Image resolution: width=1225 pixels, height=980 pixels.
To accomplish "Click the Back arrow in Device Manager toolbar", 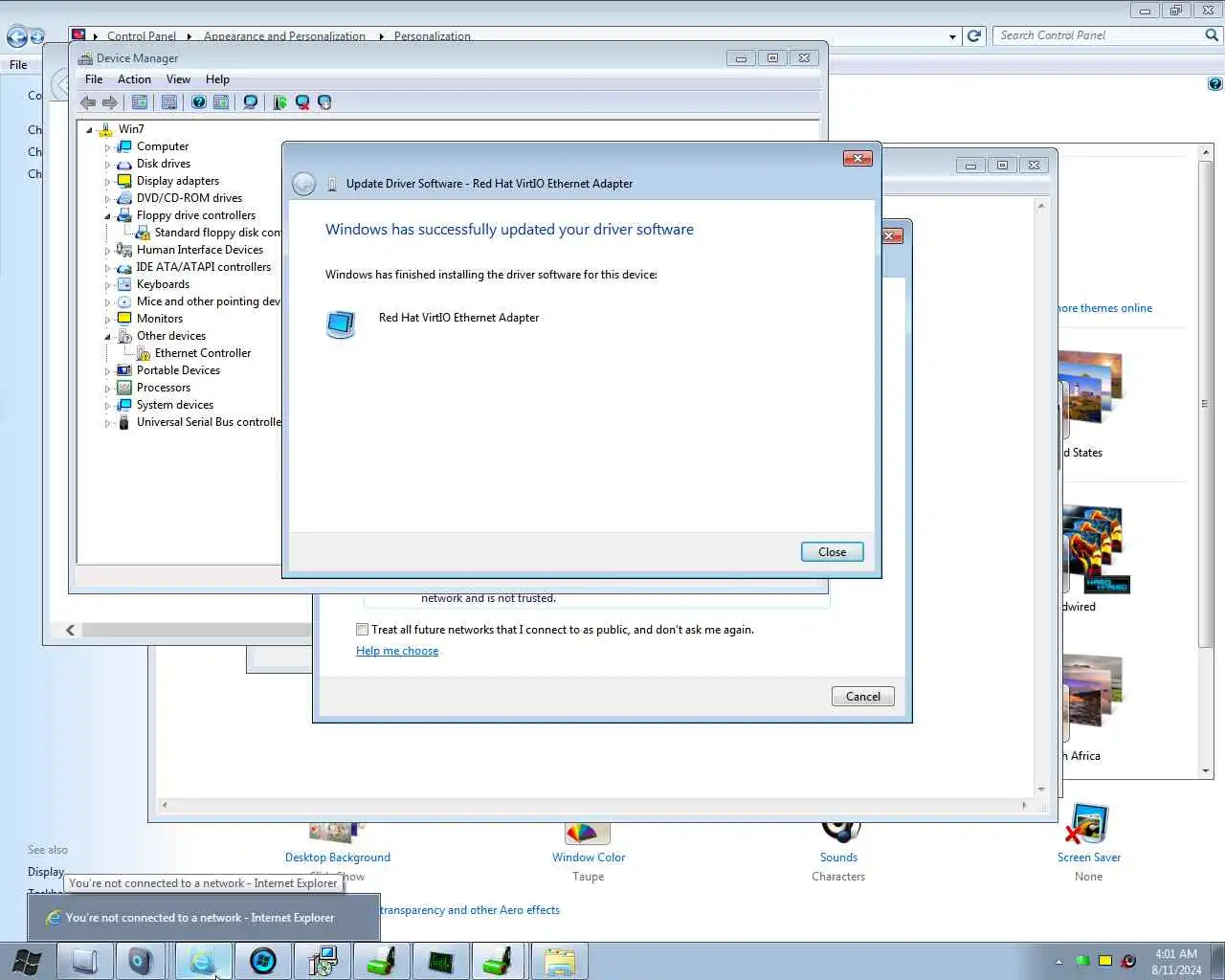I will 88,102.
